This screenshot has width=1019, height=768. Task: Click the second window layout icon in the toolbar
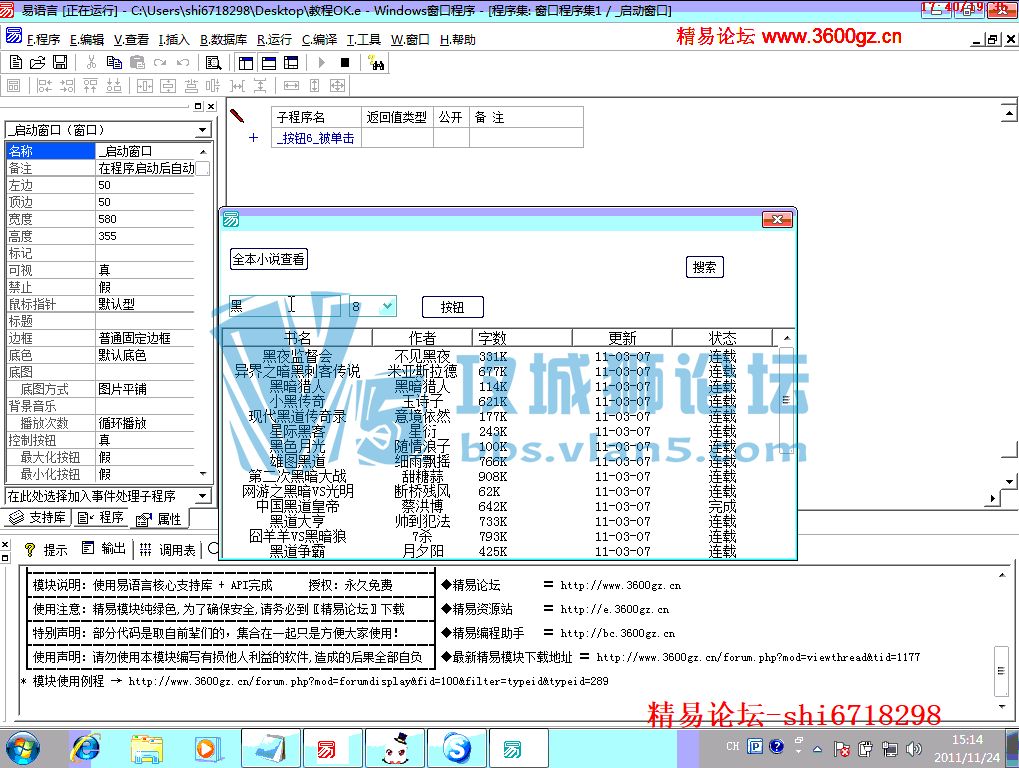coord(269,63)
